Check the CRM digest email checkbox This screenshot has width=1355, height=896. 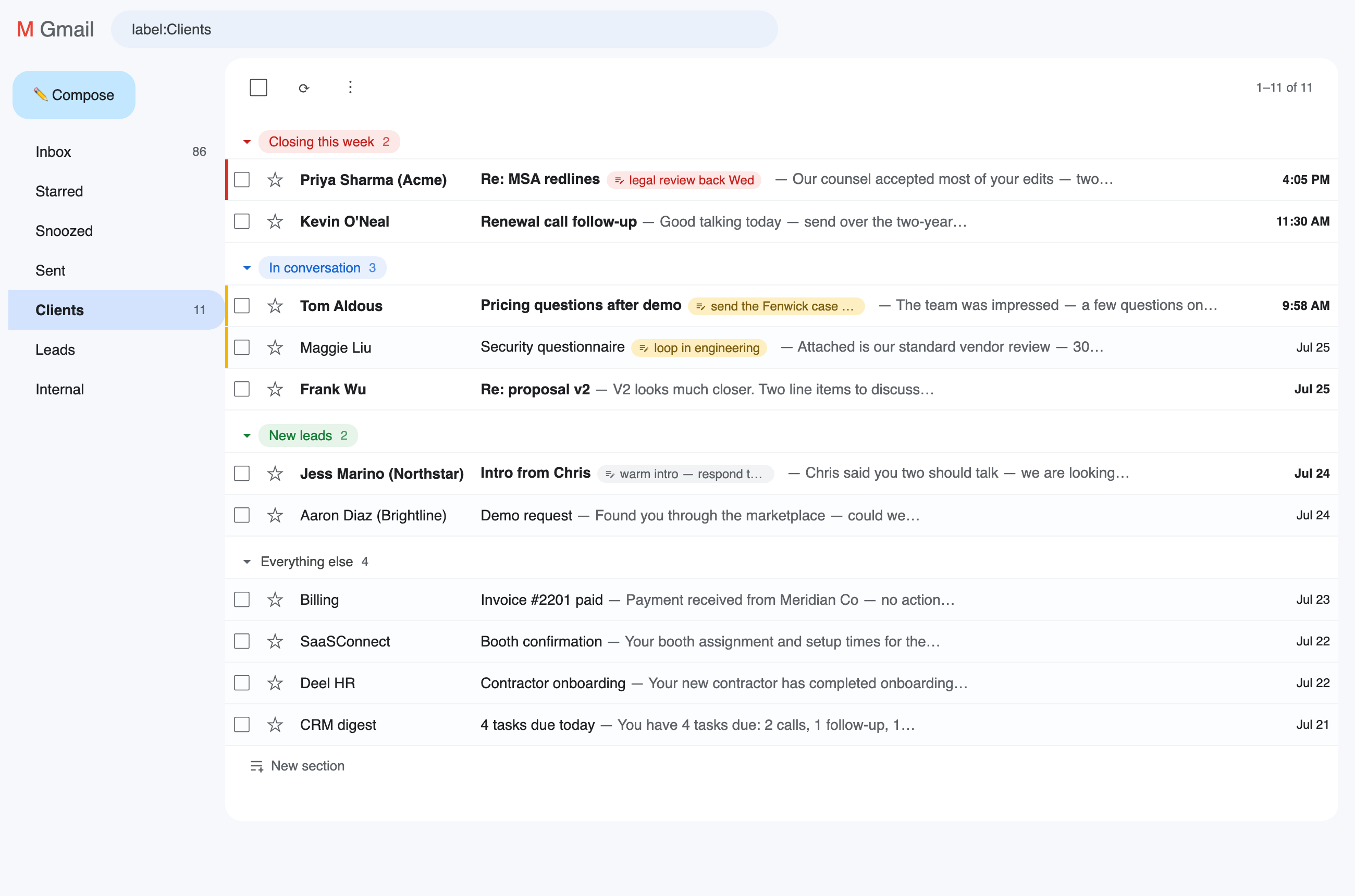(x=242, y=725)
